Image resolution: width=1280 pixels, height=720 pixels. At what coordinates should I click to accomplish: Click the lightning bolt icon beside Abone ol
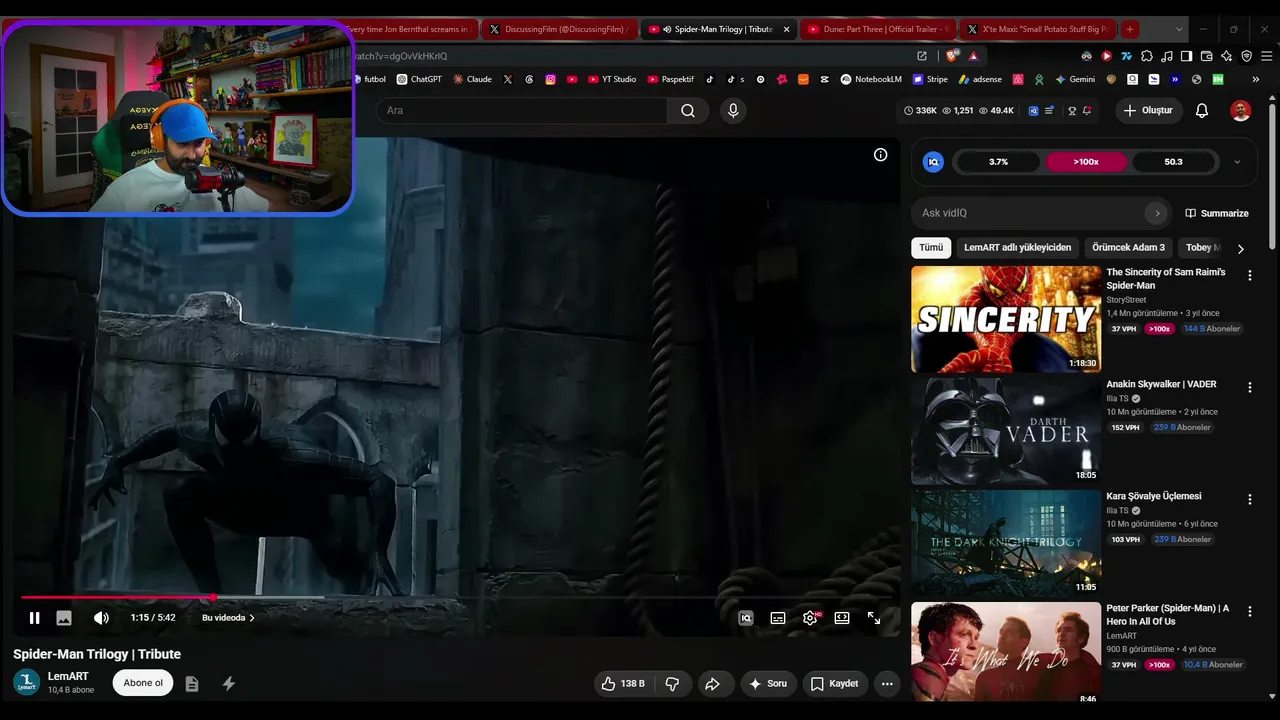(x=228, y=684)
